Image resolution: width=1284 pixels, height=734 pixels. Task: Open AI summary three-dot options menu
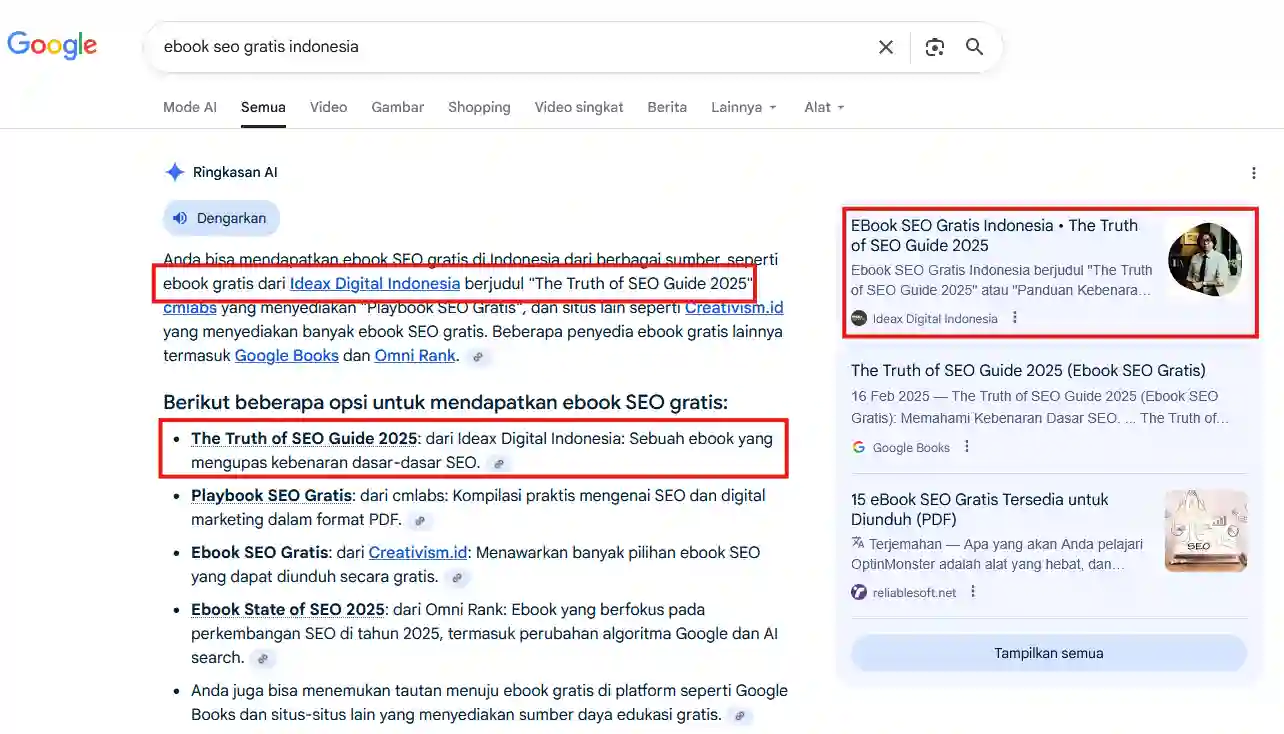click(1253, 173)
